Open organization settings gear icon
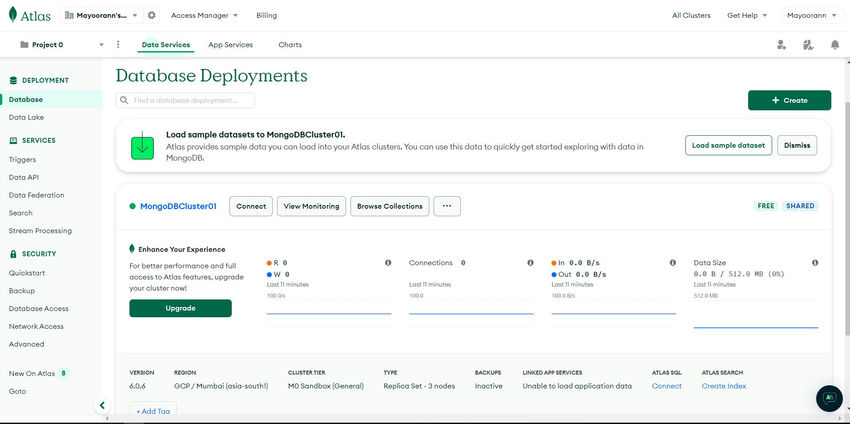This screenshot has width=850, height=424. (x=152, y=15)
